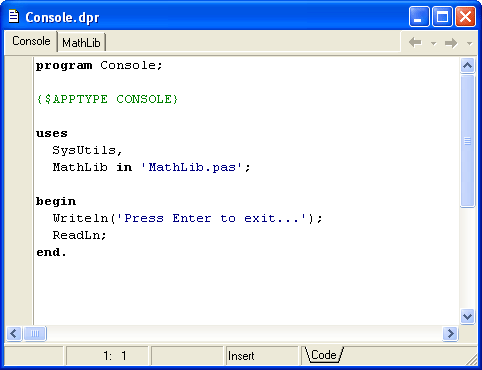Click on 'SysUtils,' in uses clause
The image size is (482, 370).
click(x=88, y=150)
